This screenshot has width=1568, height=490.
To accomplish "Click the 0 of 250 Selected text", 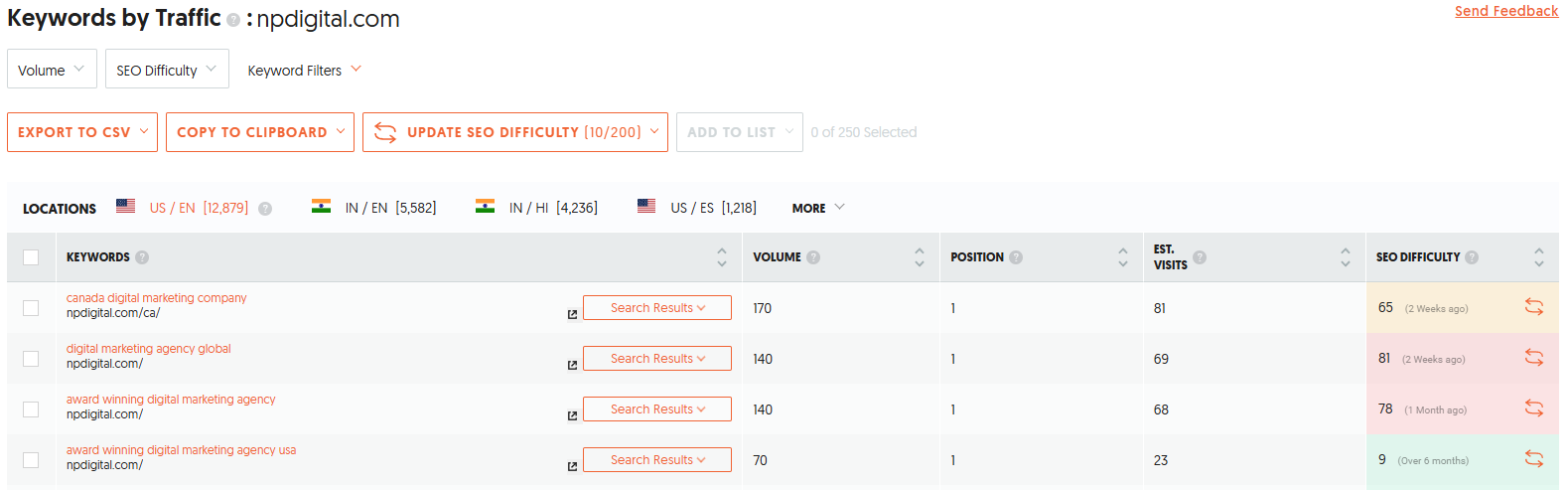I will 864,132.
